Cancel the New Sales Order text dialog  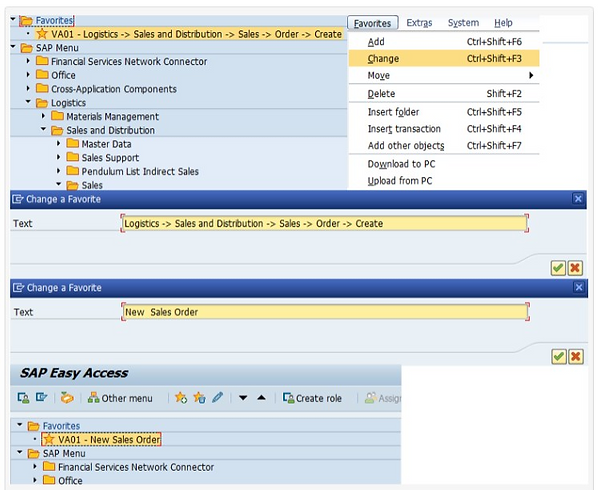576,357
